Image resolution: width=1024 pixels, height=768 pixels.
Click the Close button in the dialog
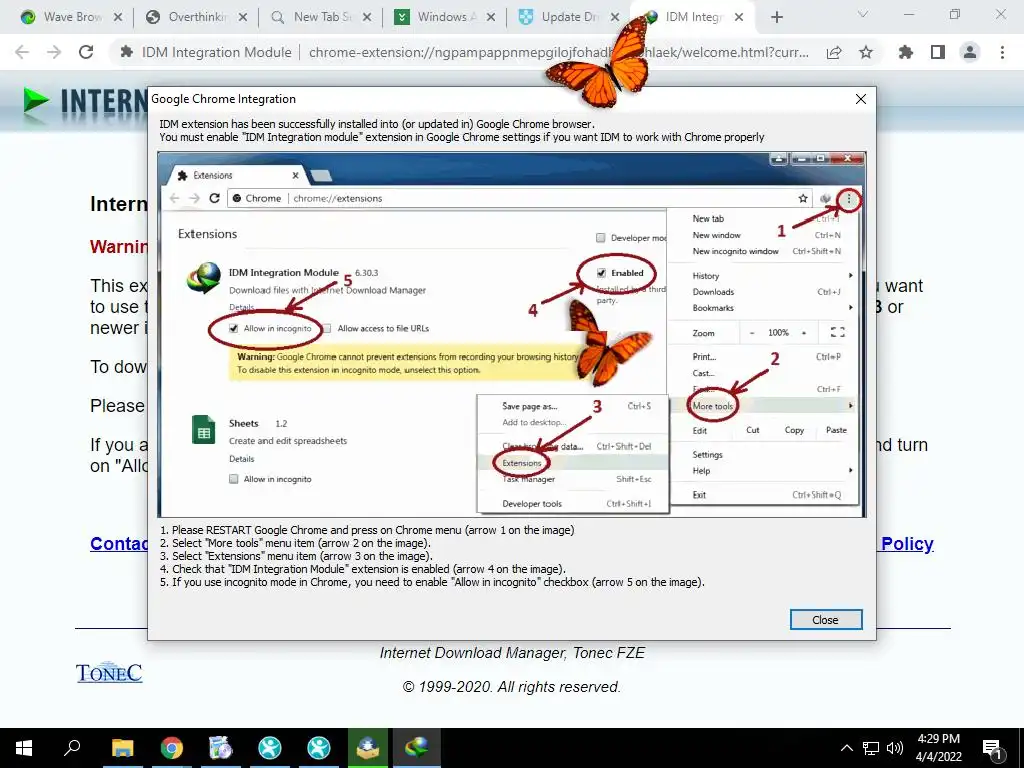click(x=825, y=620)
